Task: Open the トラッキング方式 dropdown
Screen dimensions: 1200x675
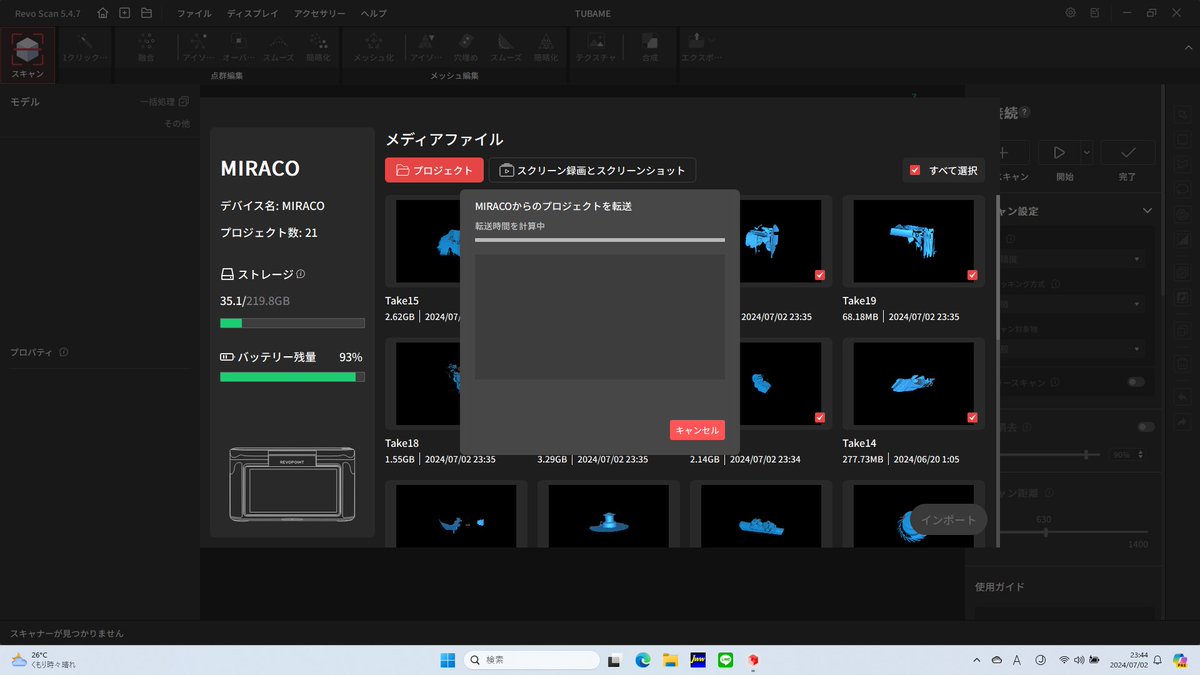Action: coord(1070,303)
